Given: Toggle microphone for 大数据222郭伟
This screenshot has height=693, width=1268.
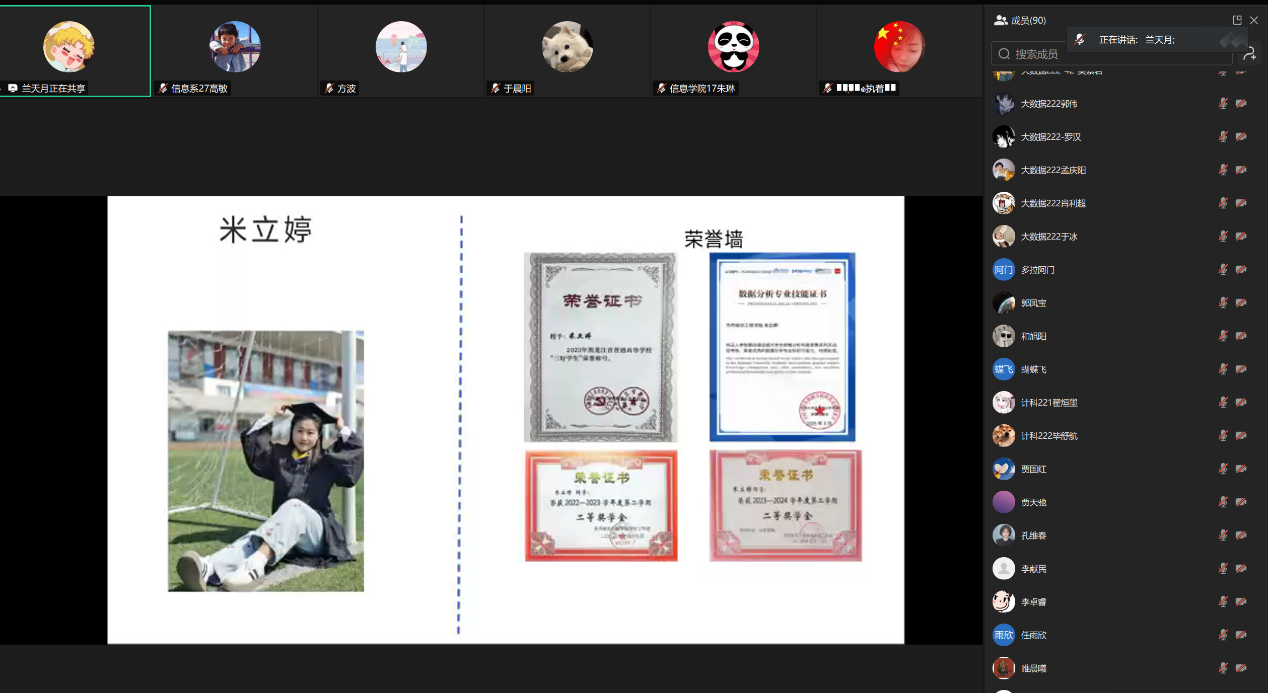Looking at the screenshot, I should point(1223,103).
